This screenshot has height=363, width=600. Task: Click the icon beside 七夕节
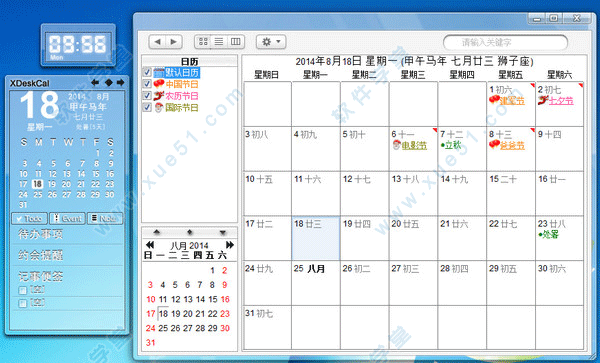click(543, 100)
